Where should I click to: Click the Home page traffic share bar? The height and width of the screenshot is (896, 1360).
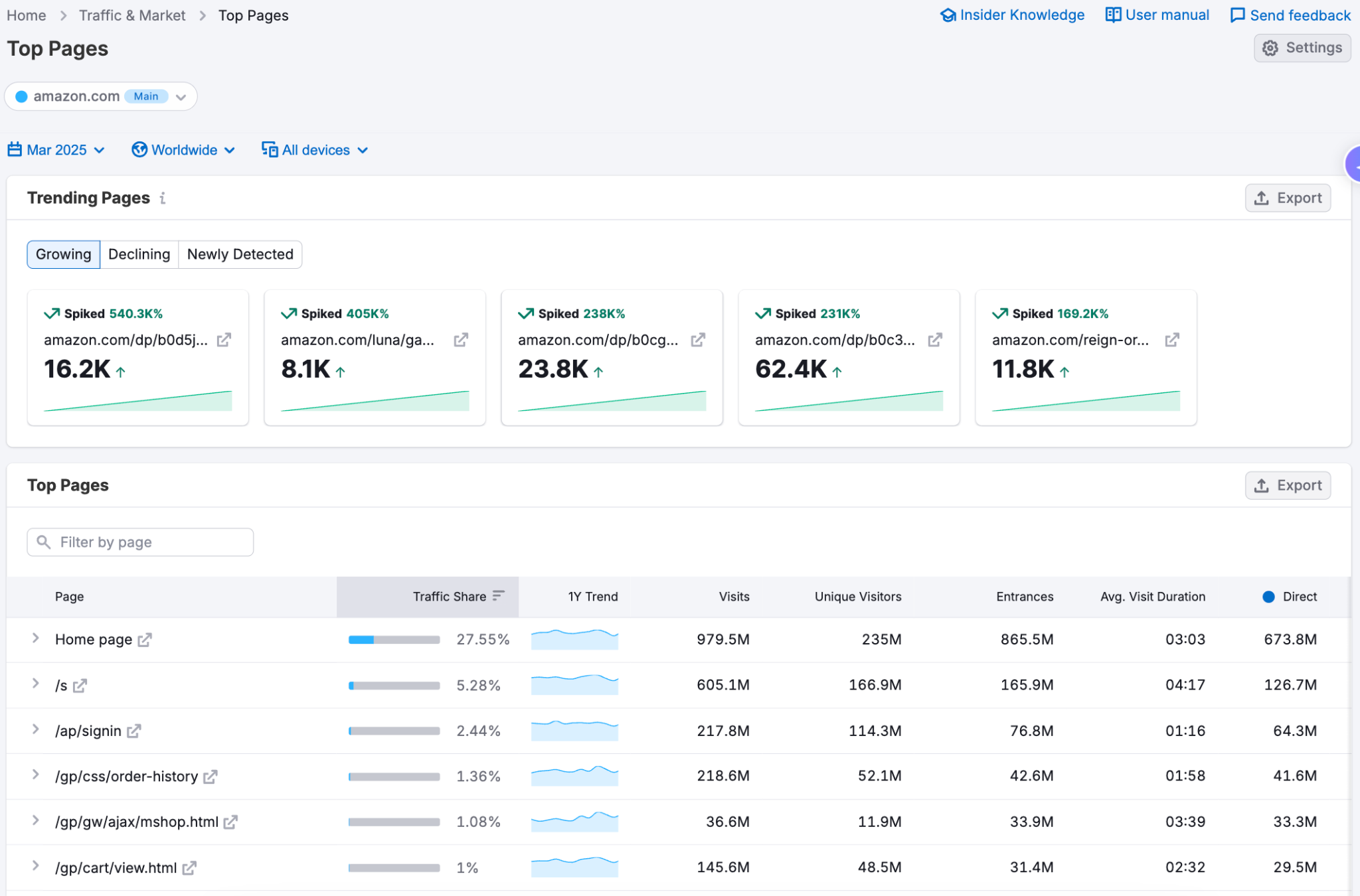point(393,639)
